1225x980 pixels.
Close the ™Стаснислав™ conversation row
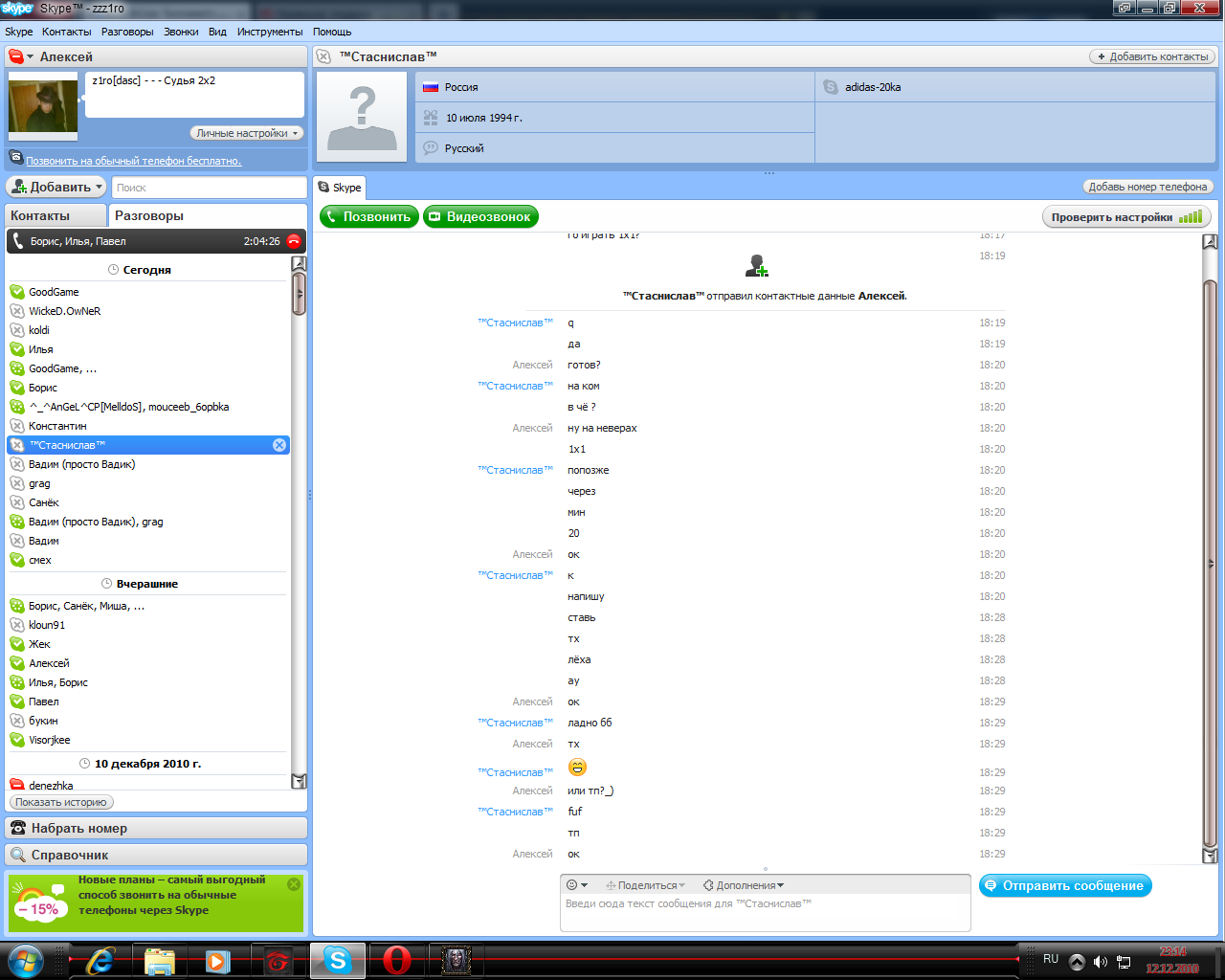279,445
